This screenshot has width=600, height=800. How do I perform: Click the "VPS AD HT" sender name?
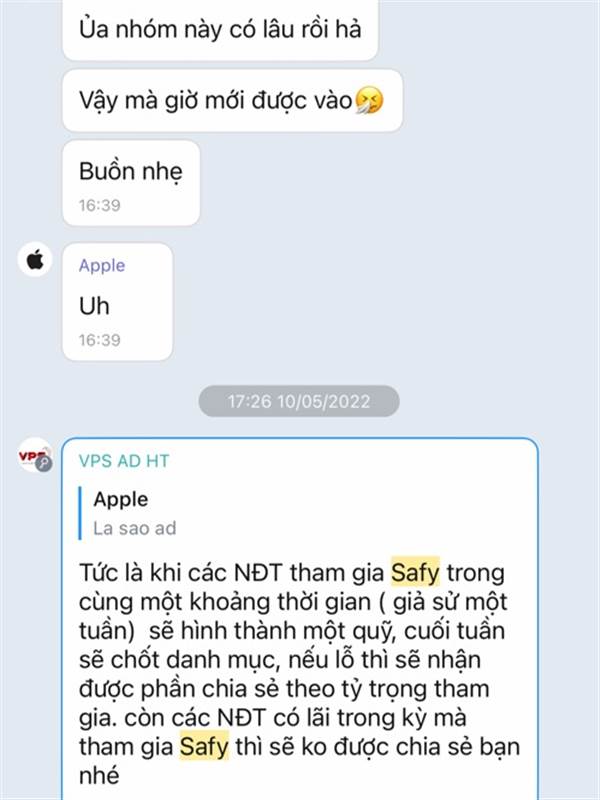tap(123, 461)
